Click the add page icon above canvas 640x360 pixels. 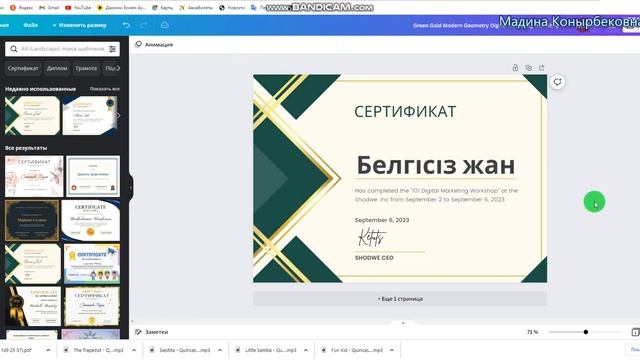[x=542, y=68]
